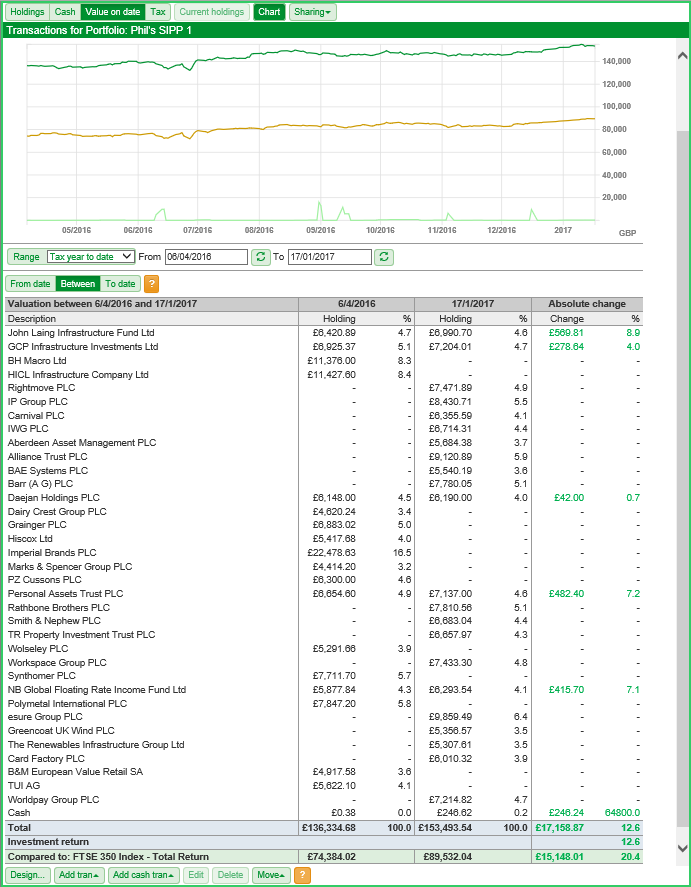Select esure Group PLC row
691x887 pixels.
tap(324, 717)
